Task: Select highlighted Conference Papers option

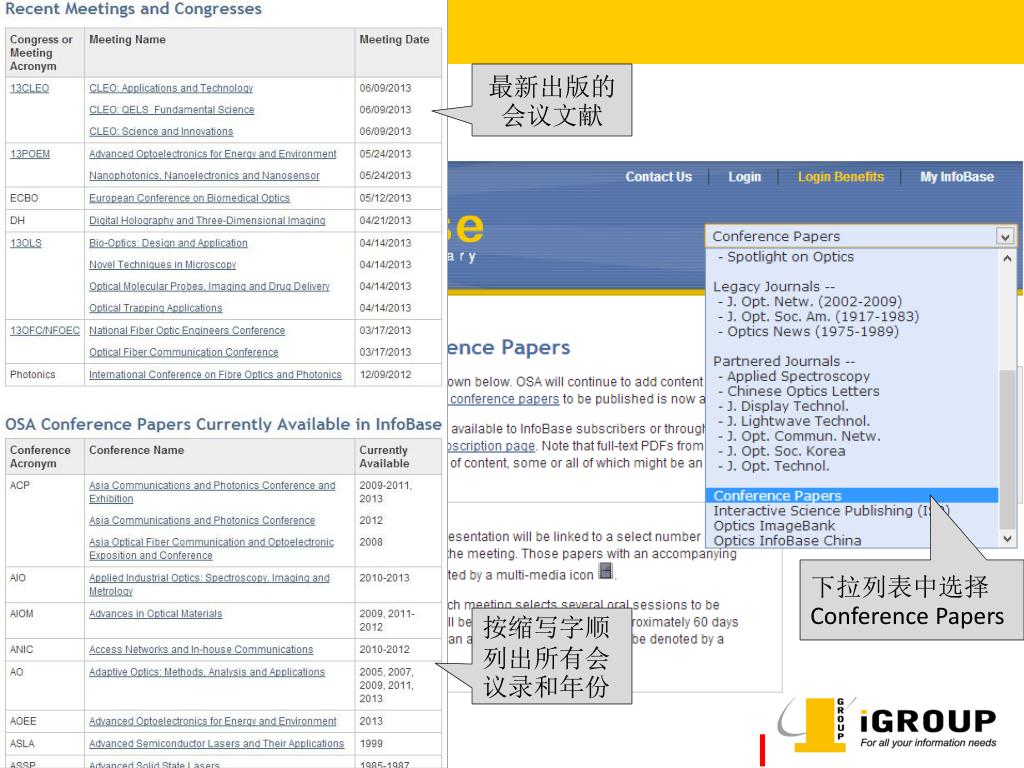Action: [852, 496]
